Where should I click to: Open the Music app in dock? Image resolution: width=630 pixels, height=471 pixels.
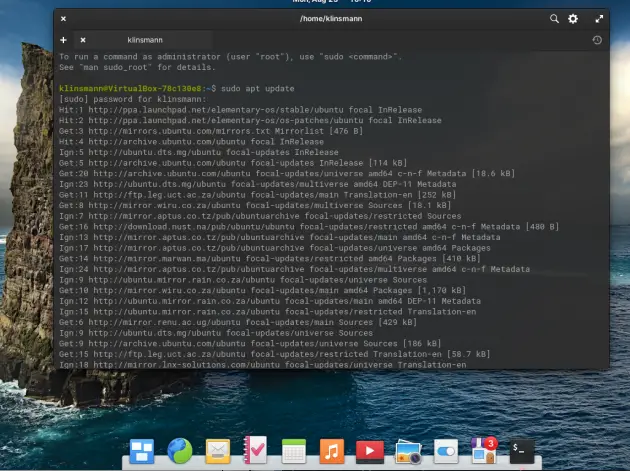point(331,451)
